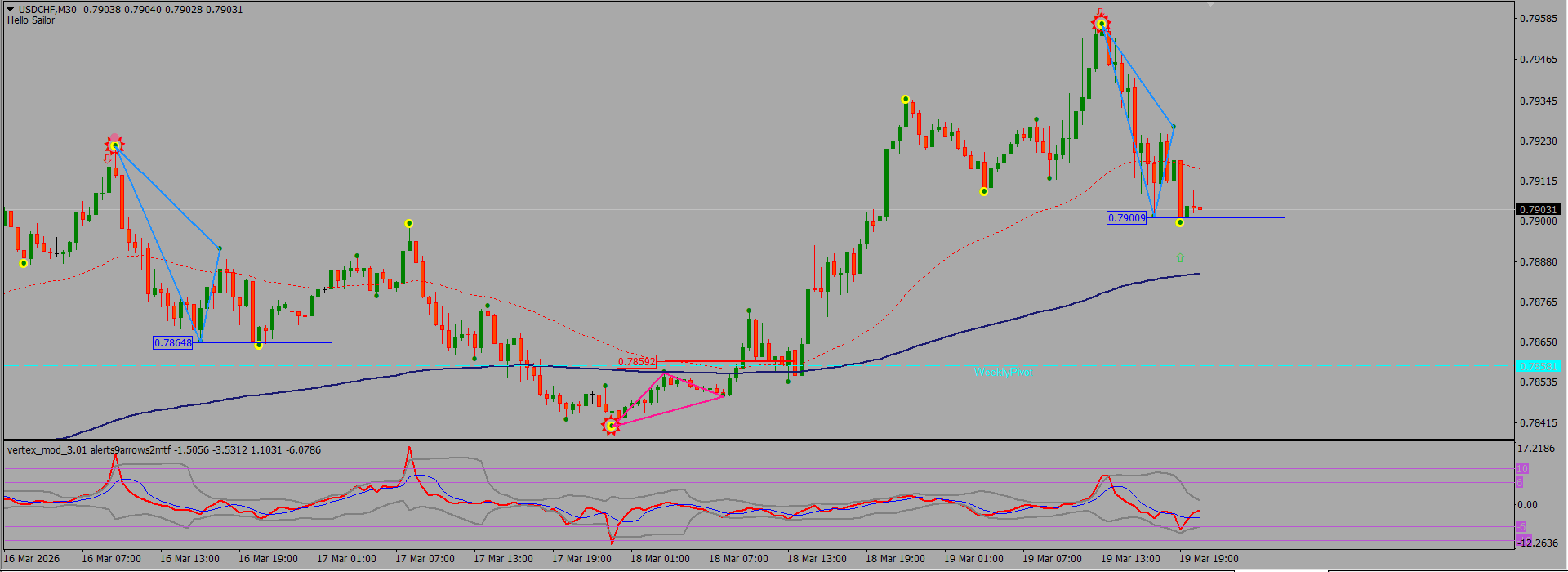Select the yellow dot at the 19 Mar 01:00 low

(x=984, y=192)
